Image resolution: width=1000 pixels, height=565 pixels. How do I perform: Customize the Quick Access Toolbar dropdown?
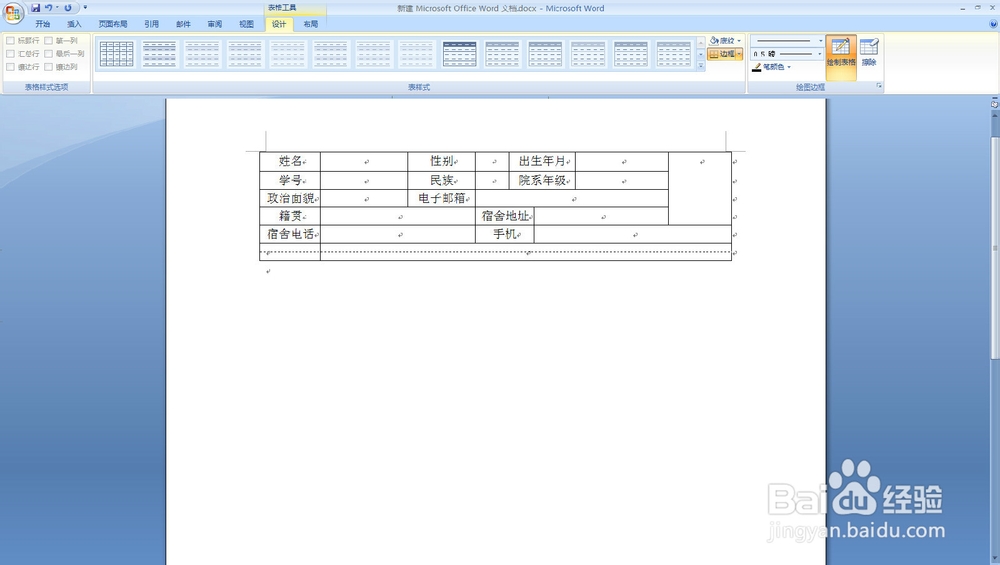(x=85, y=8)
